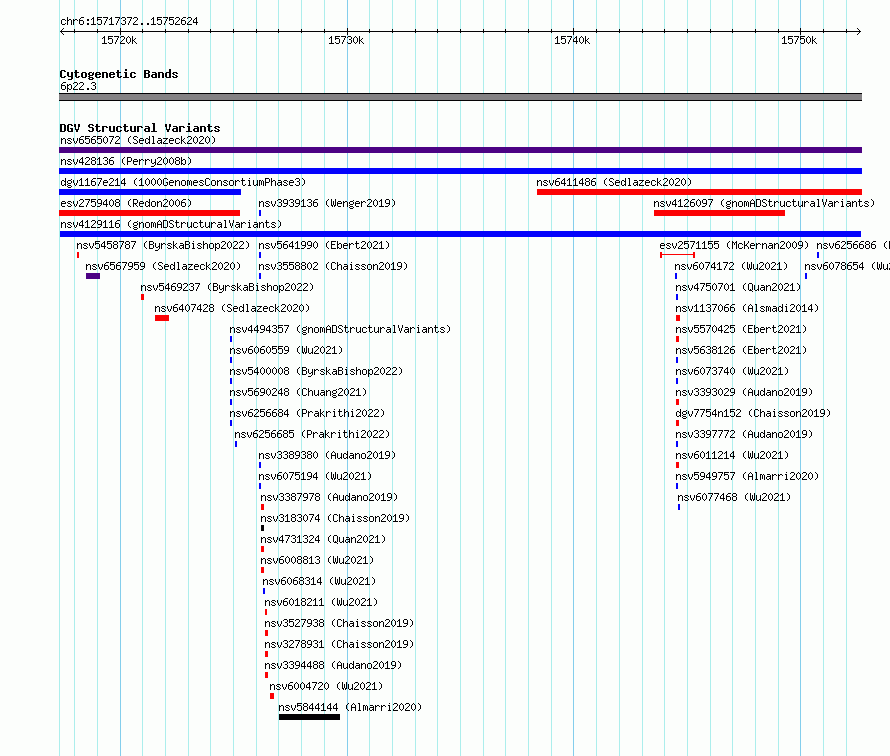Click the 15730k ruler tick label
The height and width of the screenshot is (756, 890).
346,40
